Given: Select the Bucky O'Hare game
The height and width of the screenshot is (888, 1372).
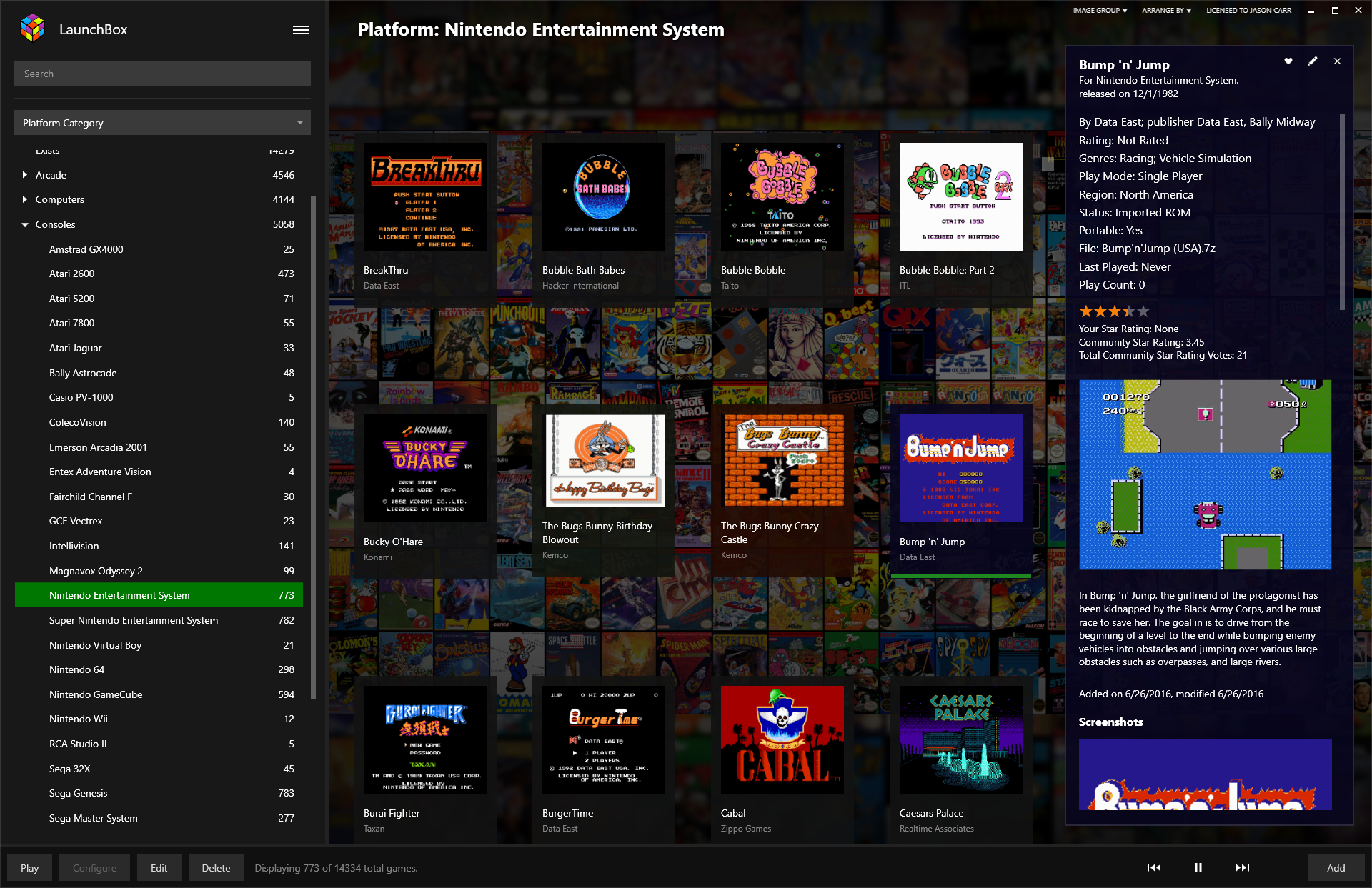Looking at the screenshot, I should [425, 468].
